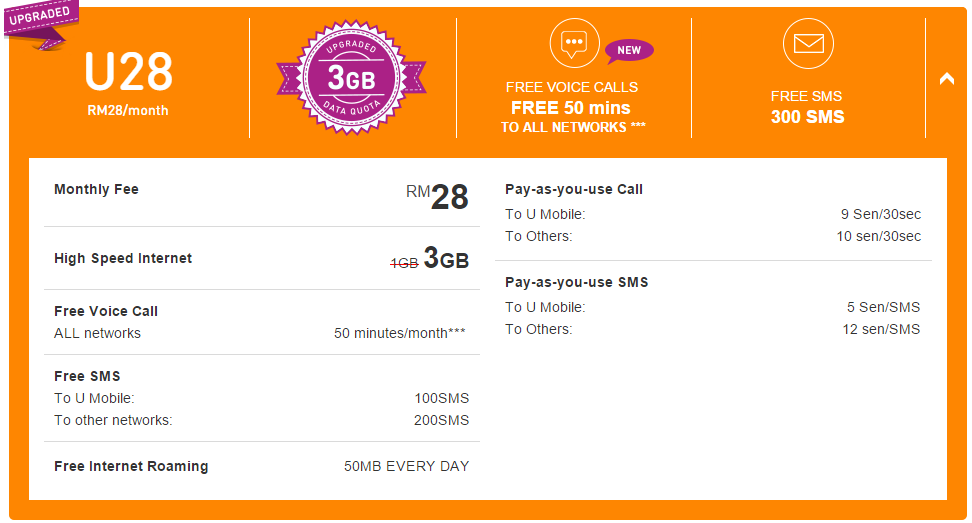Screen dimensions: 972x523
Task: Click the Free Internet Roaming row
Action: pyautogui.click(x=262, y=466)
